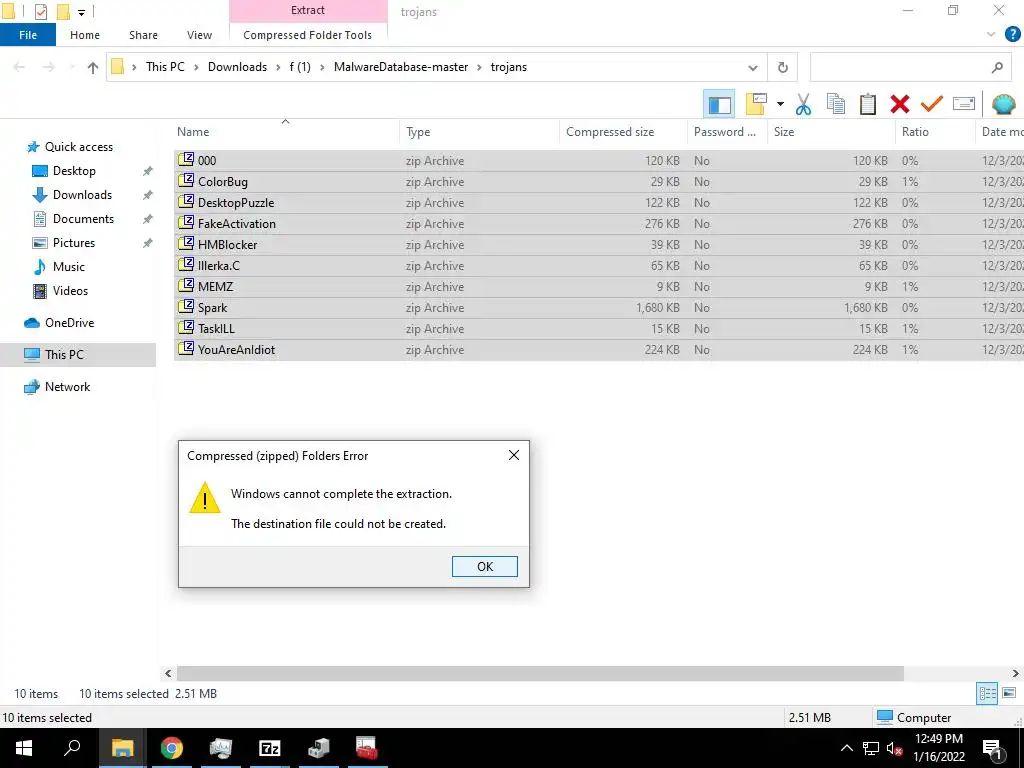This screenshot has height=768, width=1024.
Task: Dismiss the extraction error with OK
Action: click(x=485, y=566)
